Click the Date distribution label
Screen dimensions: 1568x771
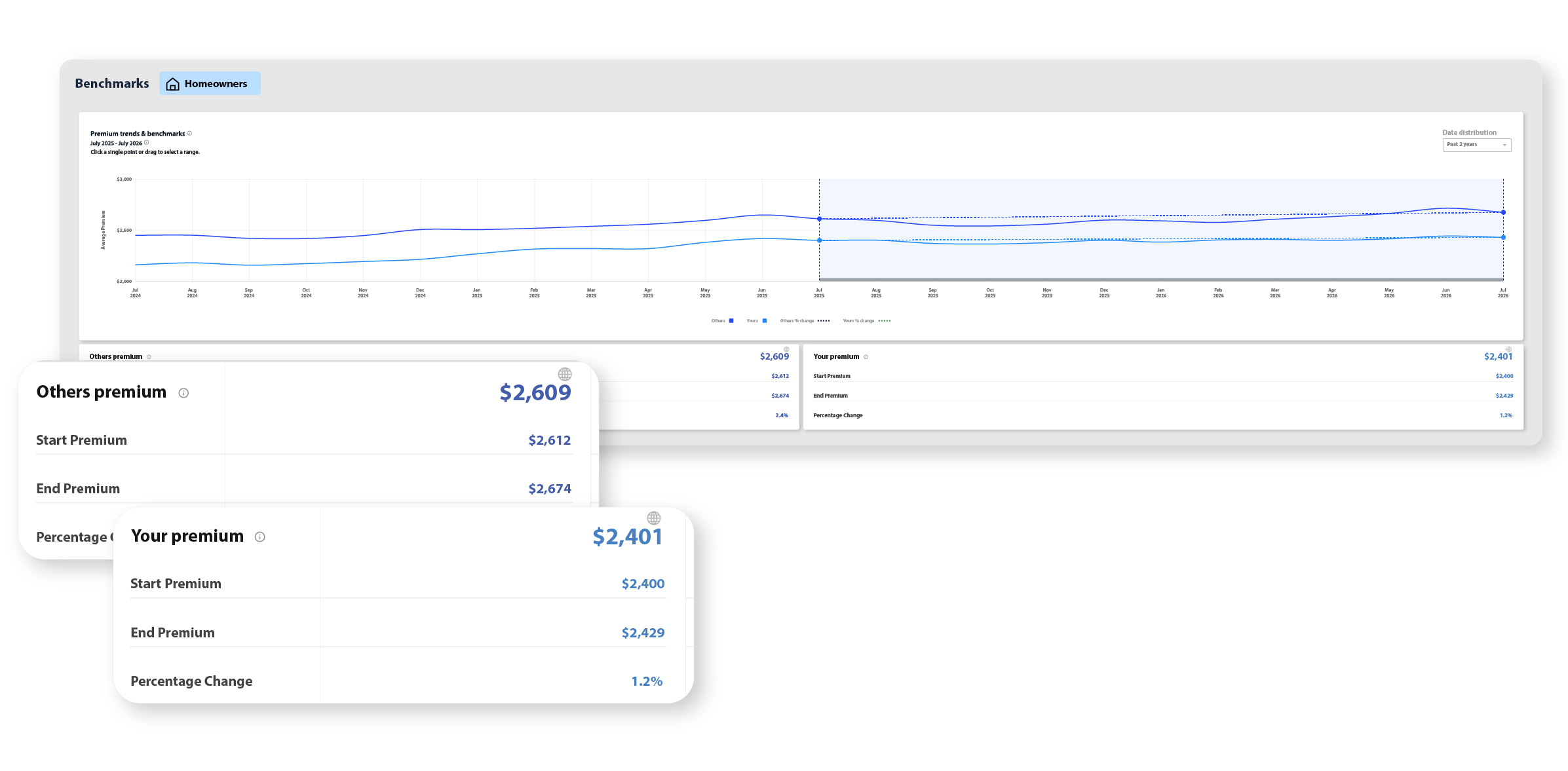pos(1469,132)
